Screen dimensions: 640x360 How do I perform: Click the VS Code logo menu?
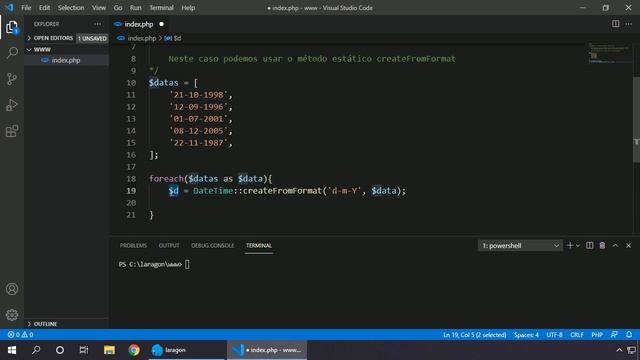[9, 8]
